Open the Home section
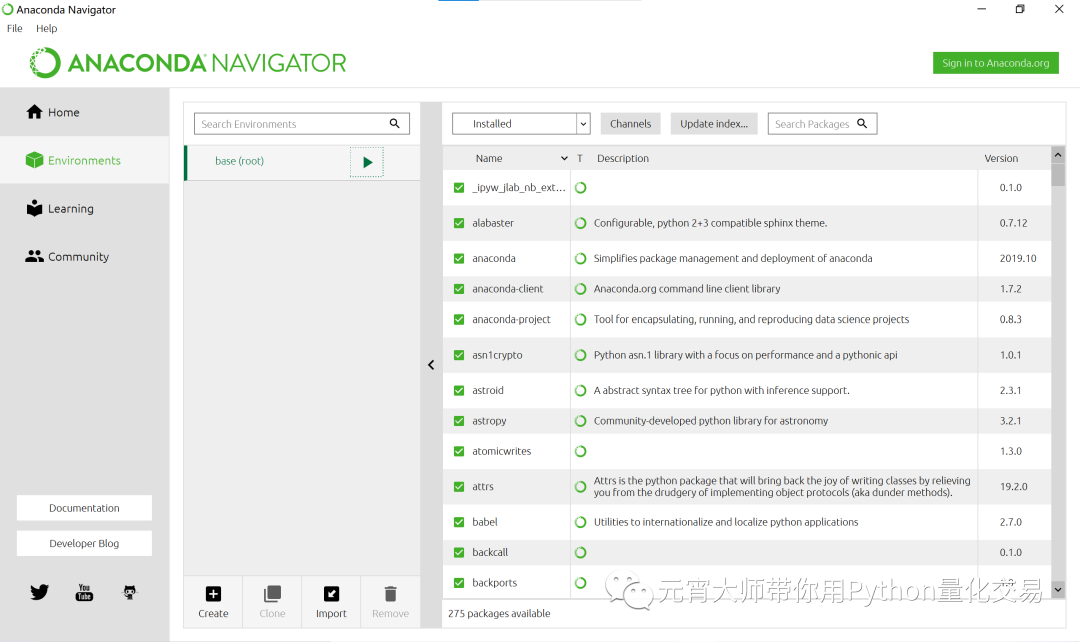 [84, 112]
